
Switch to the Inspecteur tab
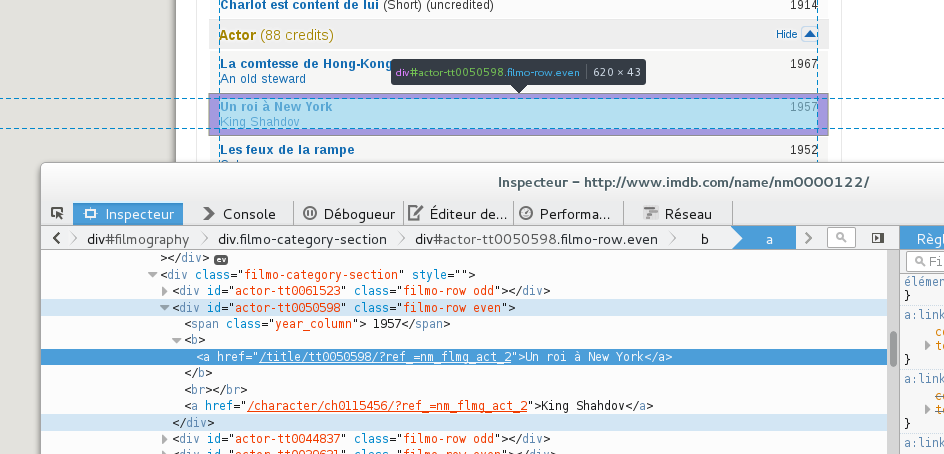pos(128,214)
